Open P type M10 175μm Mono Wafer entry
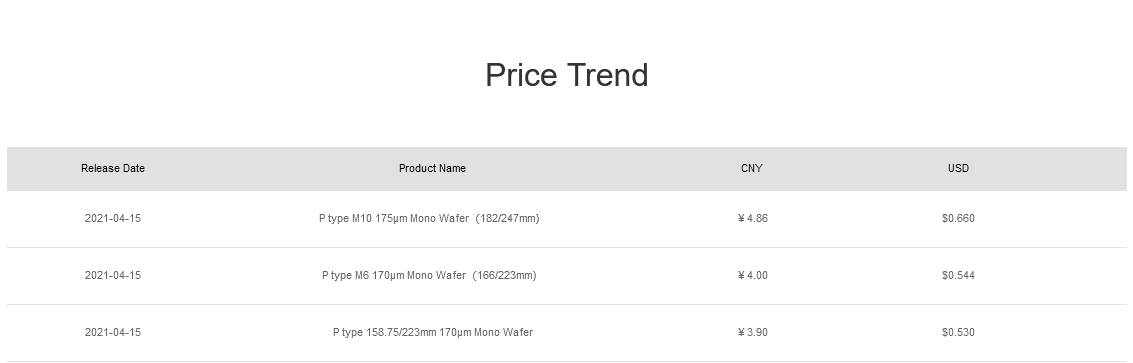 429,218
